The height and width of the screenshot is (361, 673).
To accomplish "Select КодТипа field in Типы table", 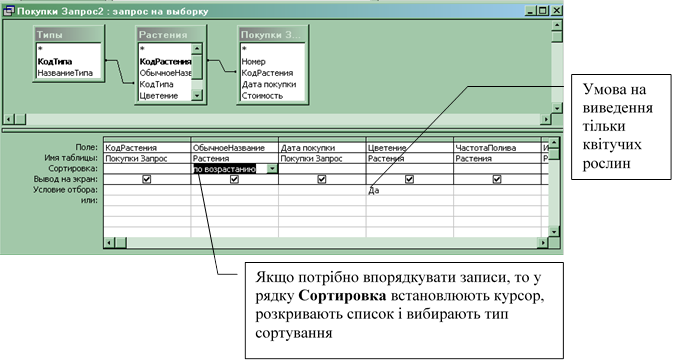I will point(55,61).
